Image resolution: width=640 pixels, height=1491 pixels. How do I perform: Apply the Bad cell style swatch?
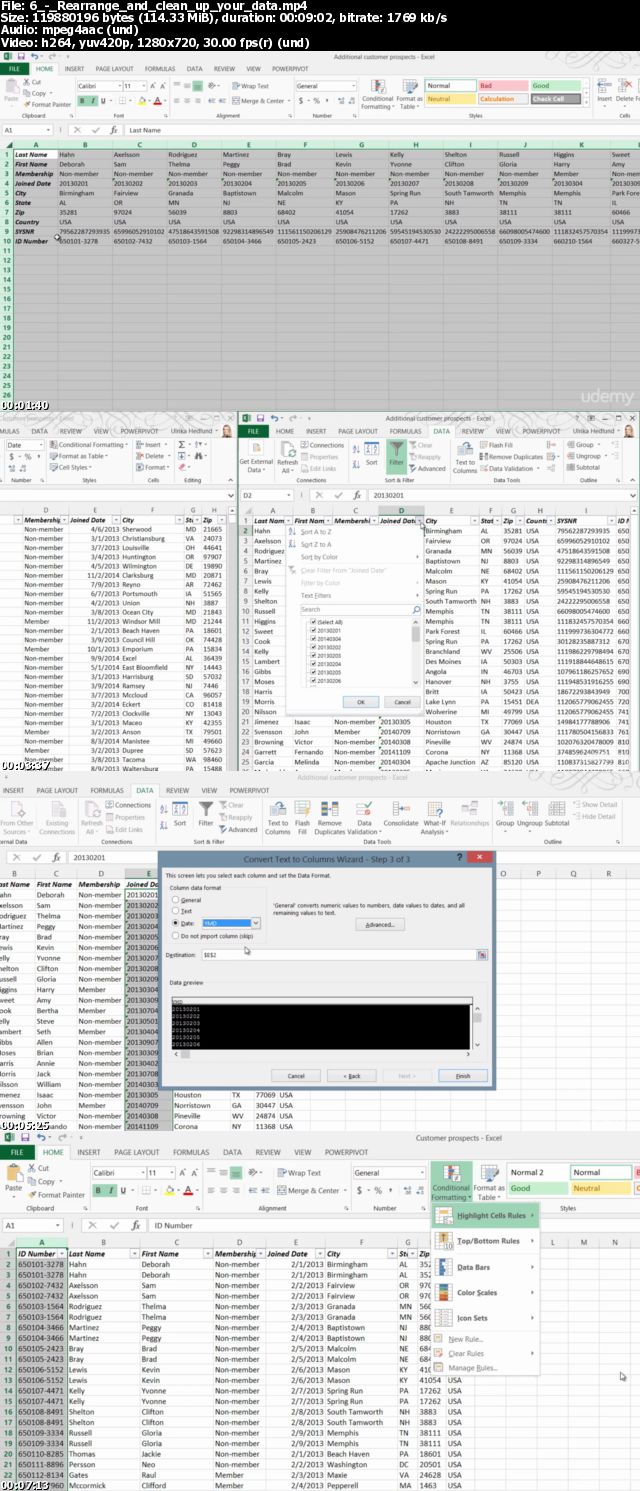(501, 86)
